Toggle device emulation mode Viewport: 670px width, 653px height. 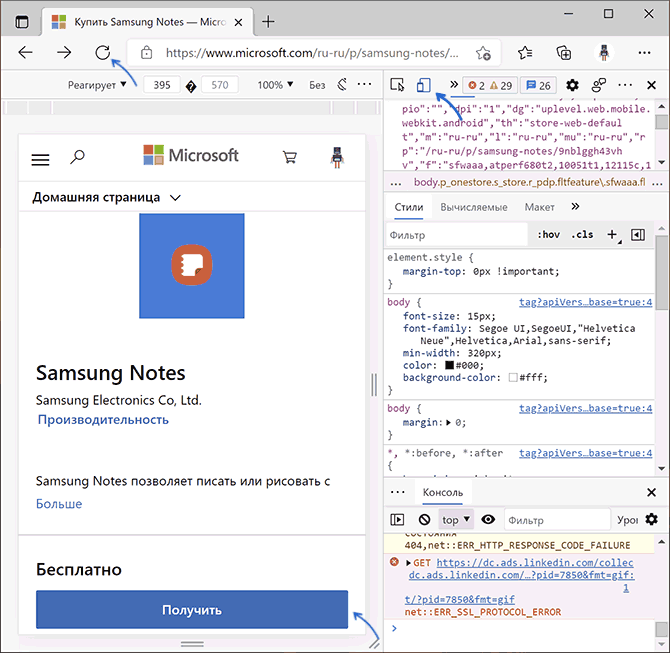point(423,85)
